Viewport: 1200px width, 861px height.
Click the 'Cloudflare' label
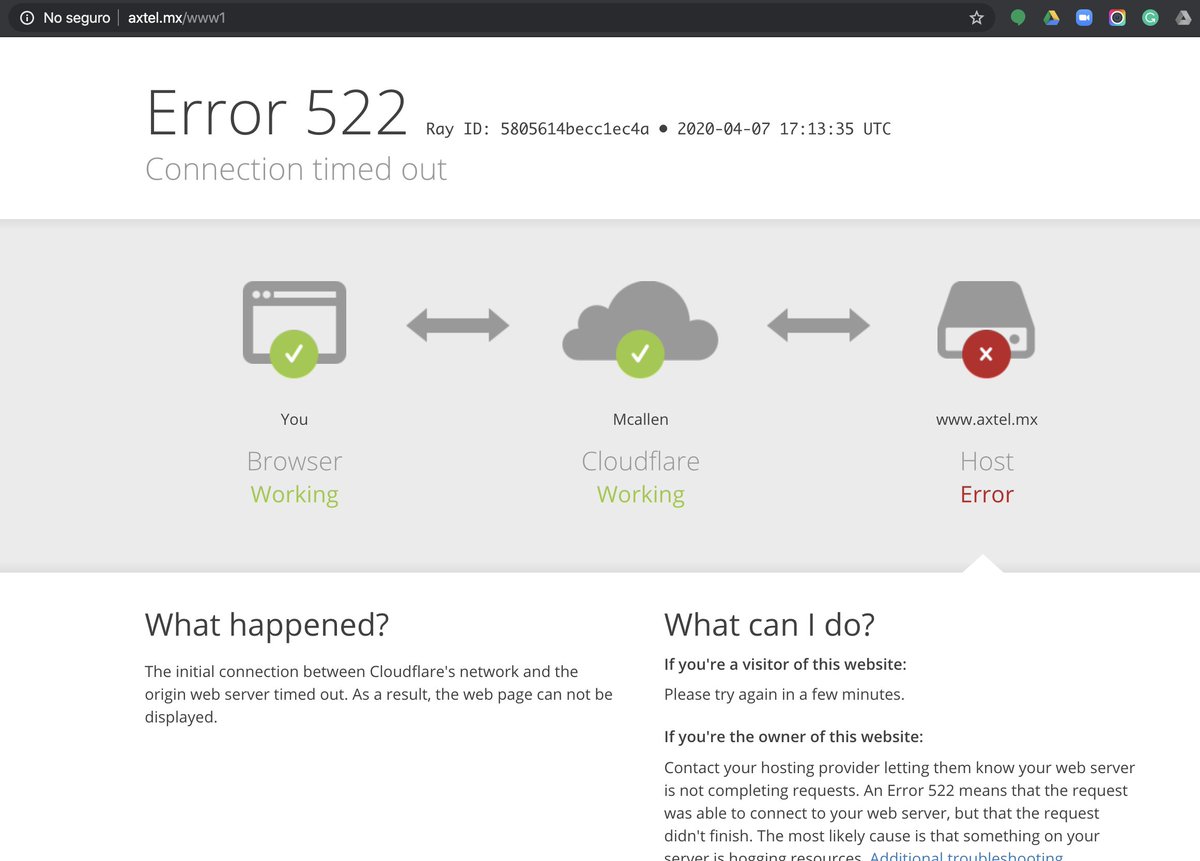pos(641,461)
